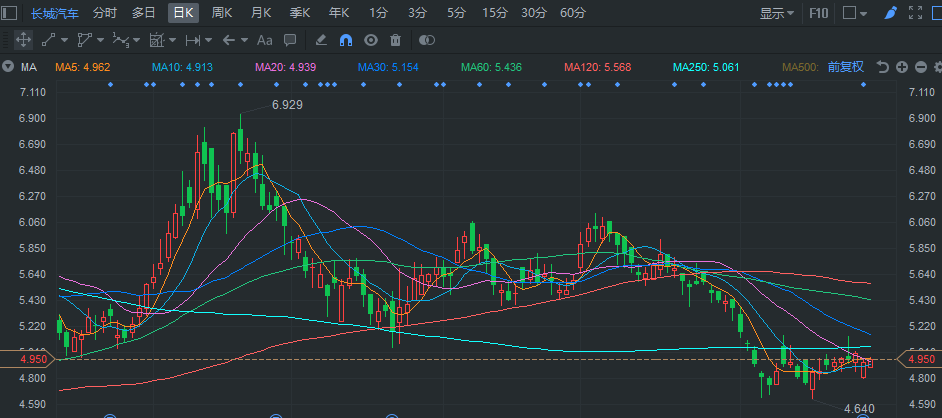Screen dimensions: 942x418
Task: Switch to the 年K yearly tab
Action: pos(339,13)
